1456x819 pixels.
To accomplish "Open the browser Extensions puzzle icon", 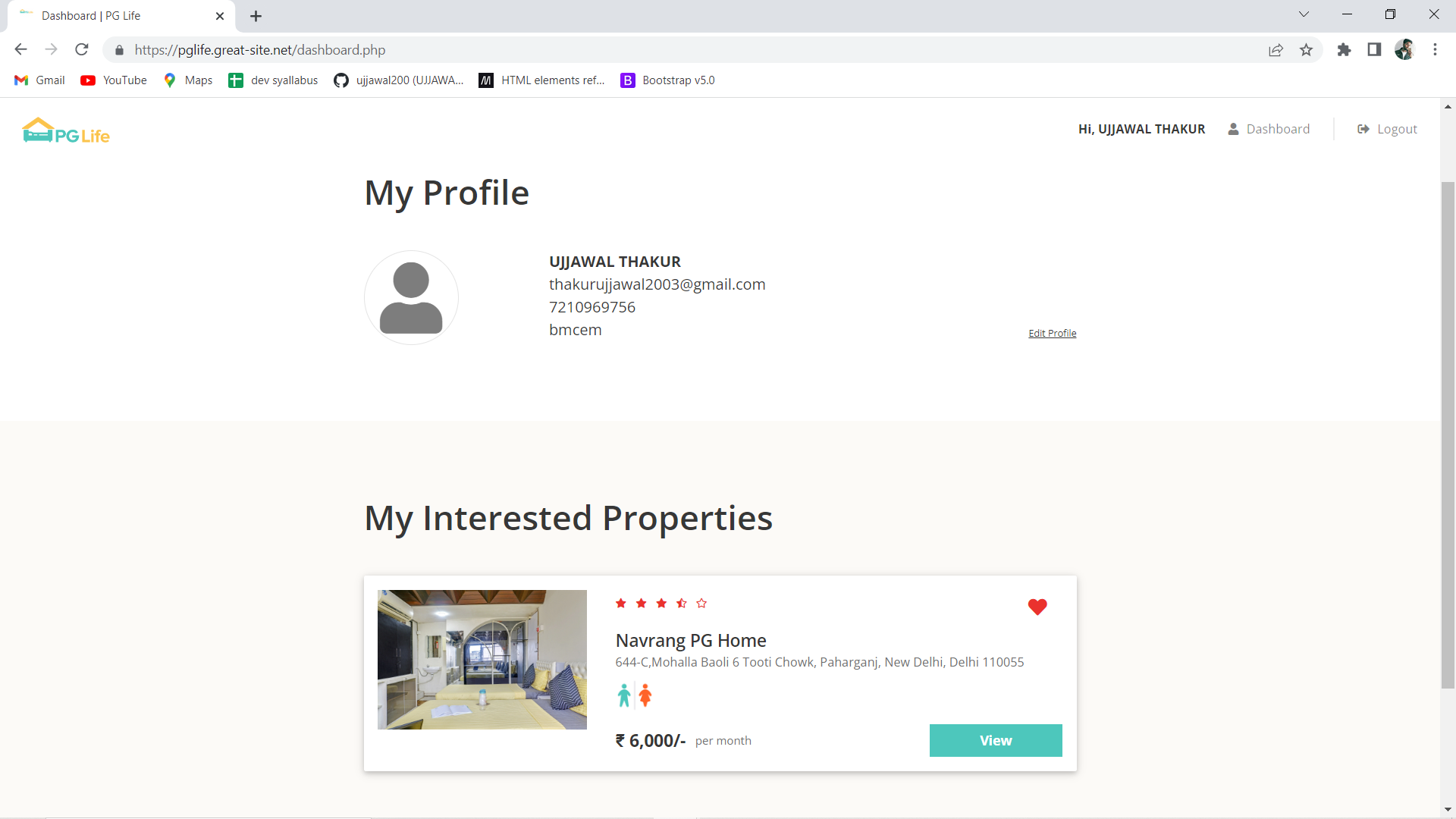I will (1344, 49).
